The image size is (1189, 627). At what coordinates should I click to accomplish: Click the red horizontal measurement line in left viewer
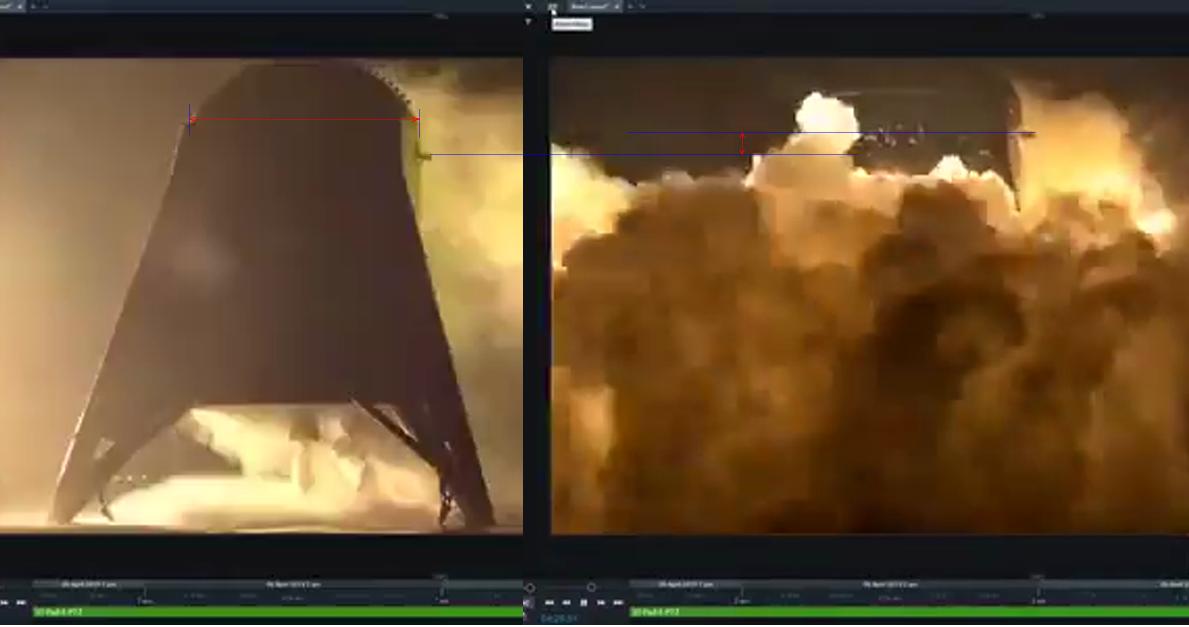point(300,120)
